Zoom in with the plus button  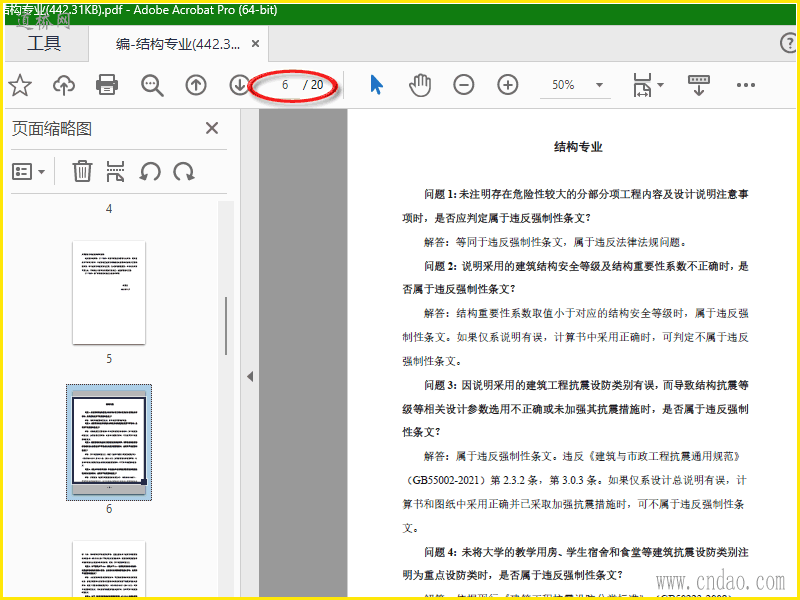coord(508,85)
